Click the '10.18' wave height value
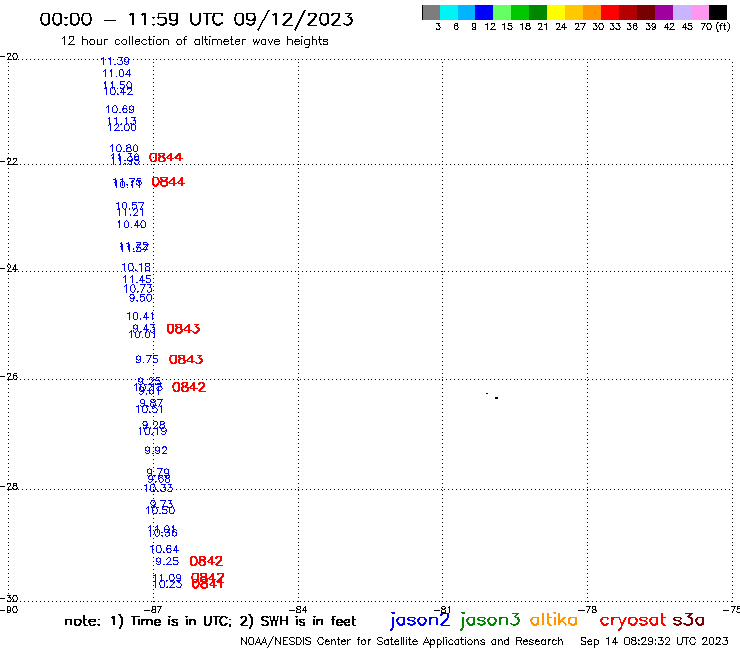Screen dimensions: 740x650 coord(136,267)
